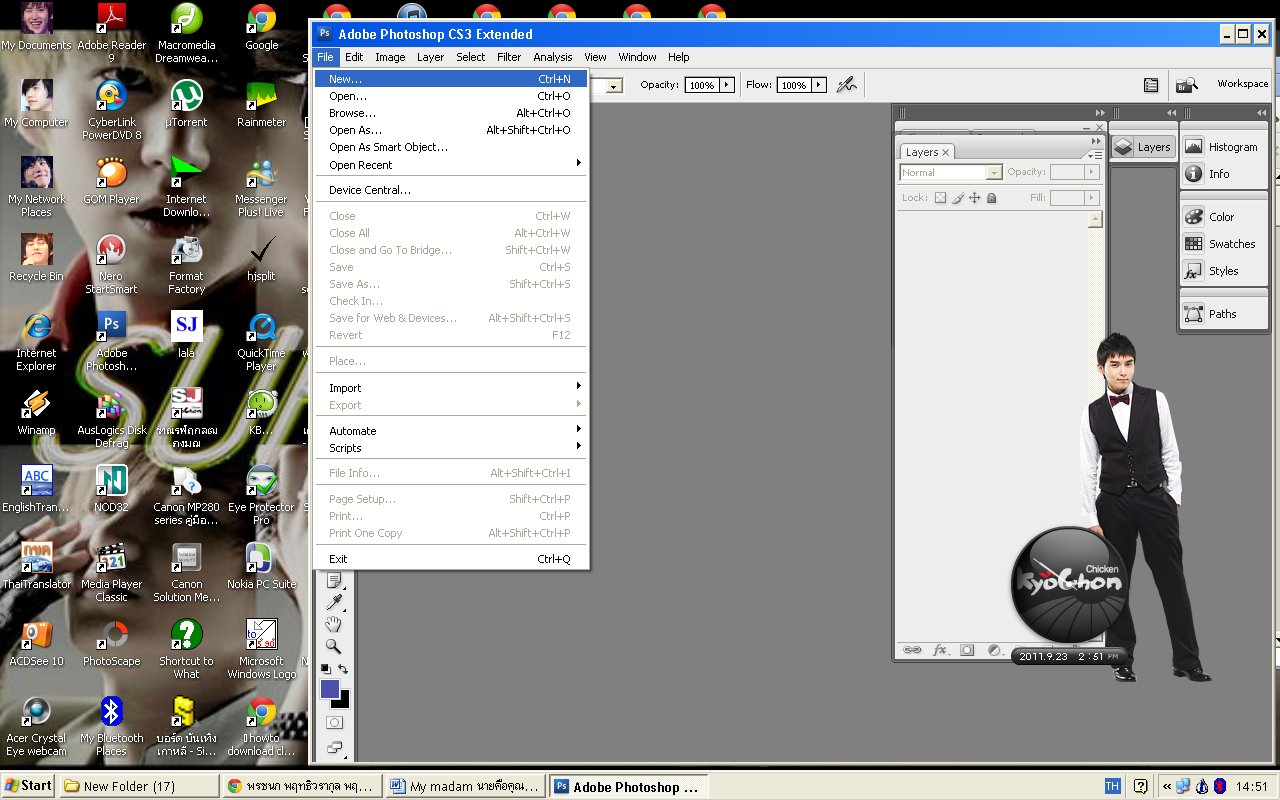Open the Flow slider arrow in options bar

[819, 85]
